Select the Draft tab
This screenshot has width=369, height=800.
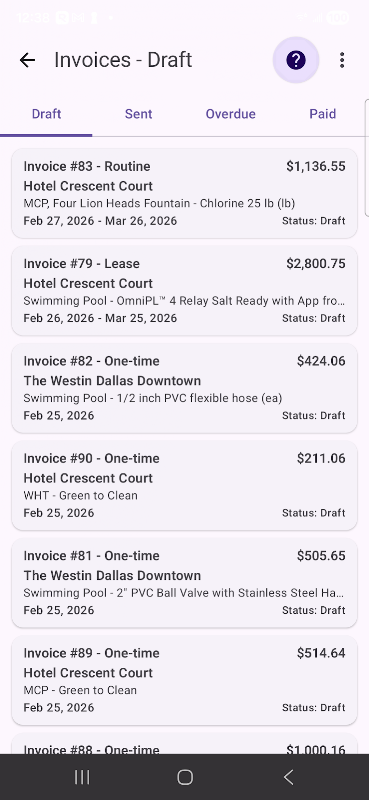(46, 114)
